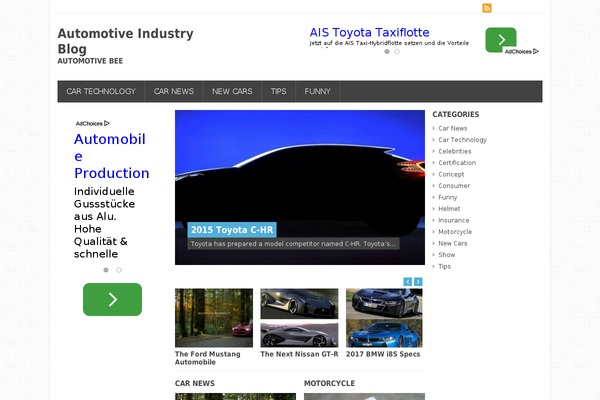Screen dimensions: 600x400
Task: Select first dot in sidebar ad
Action: [106, 270]
